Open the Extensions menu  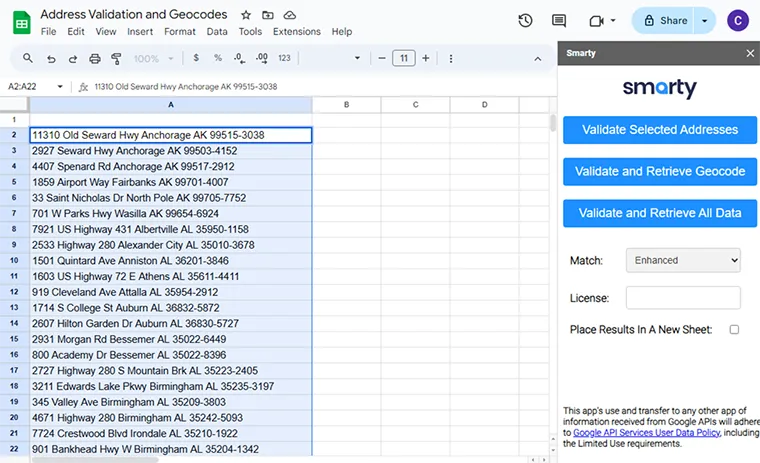coord(296,32)
